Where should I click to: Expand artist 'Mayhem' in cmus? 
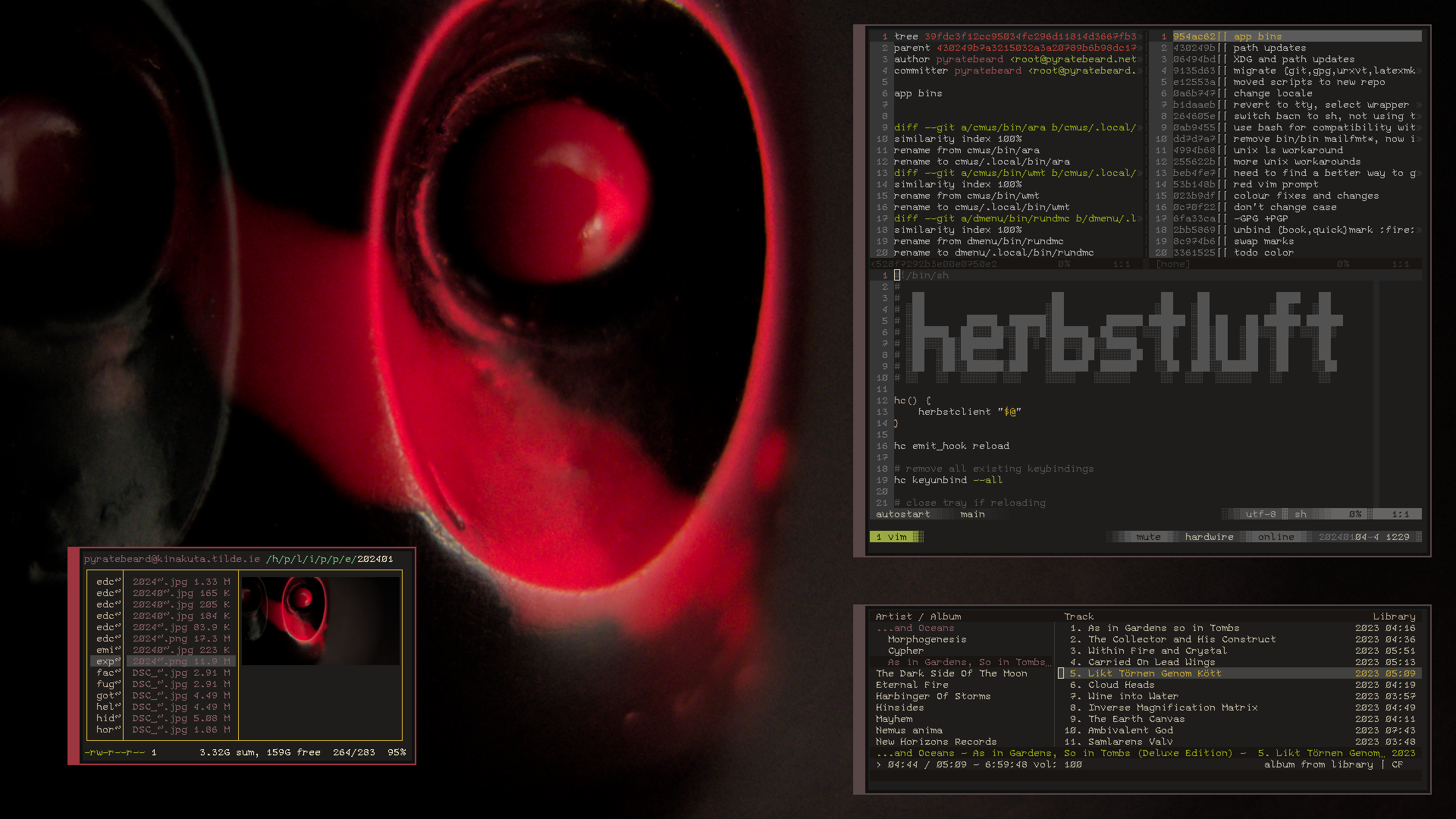(x=894, y=719)
